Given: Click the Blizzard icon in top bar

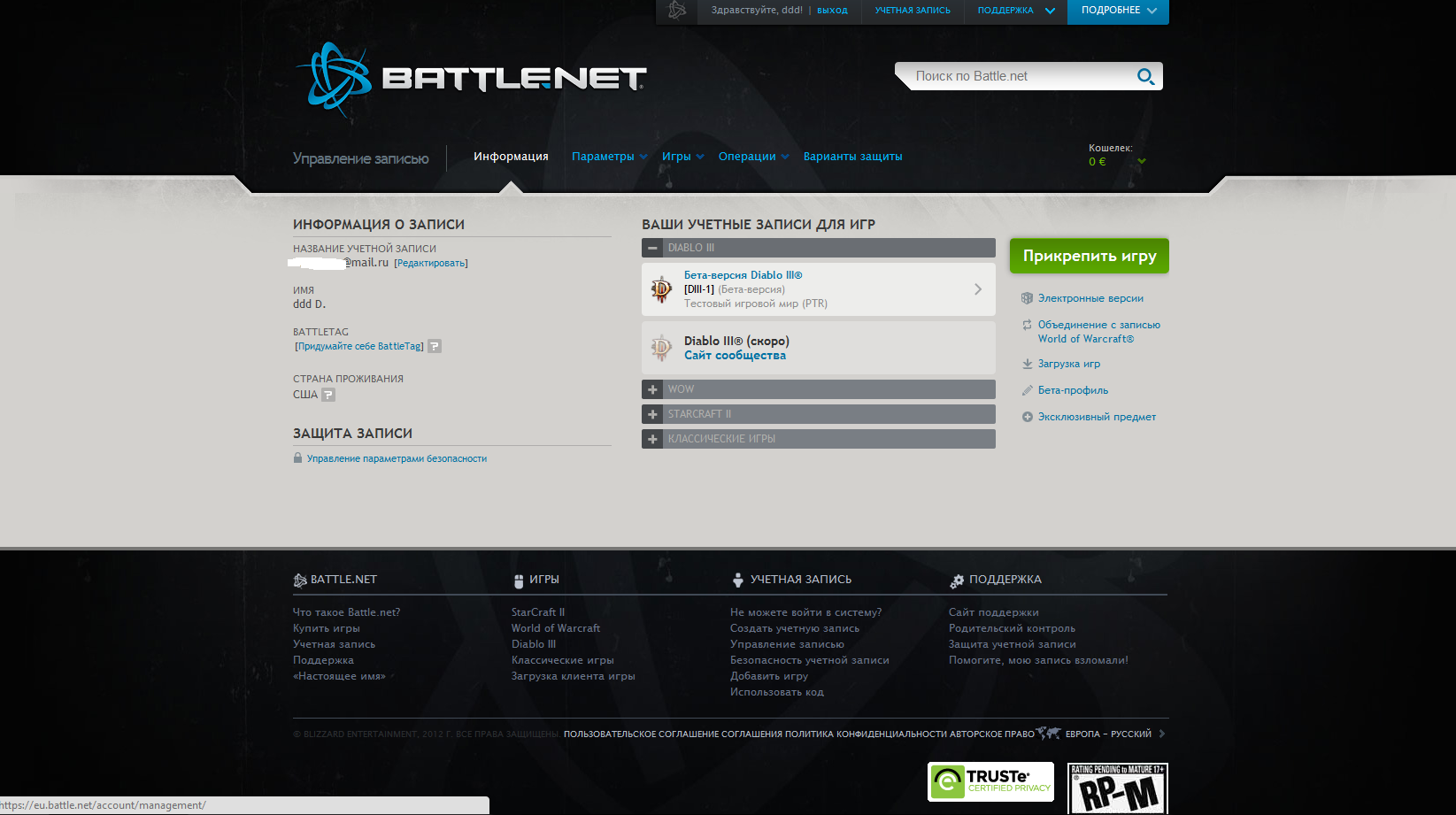Looking at the screenshot, I should [677, 11].
